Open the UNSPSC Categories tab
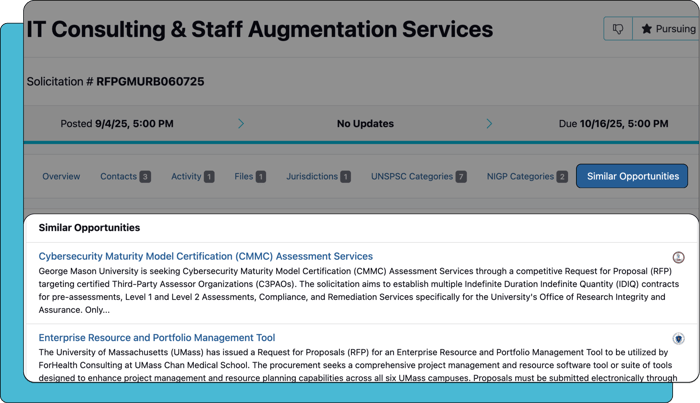This screenshot has height=403, width=700. coord(418,177)
